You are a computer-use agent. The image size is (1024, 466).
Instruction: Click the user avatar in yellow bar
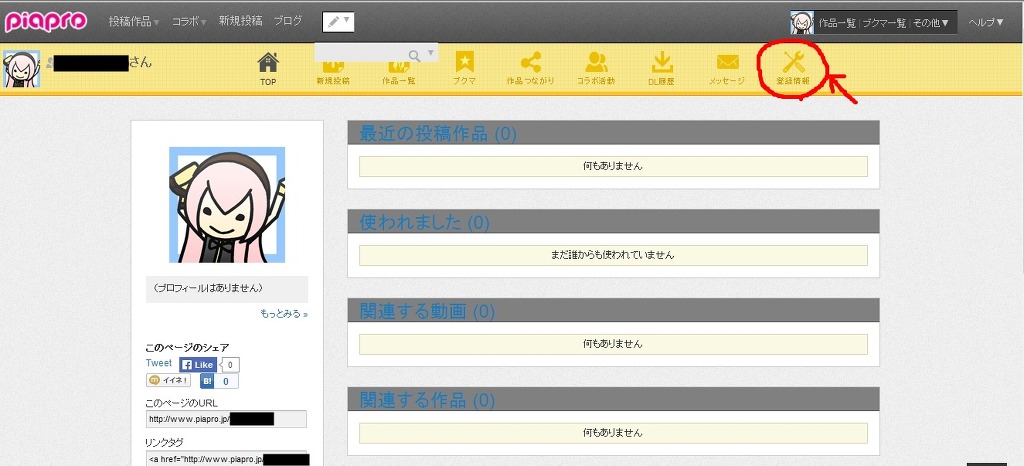pyautogui.click(x=22, y=69)
